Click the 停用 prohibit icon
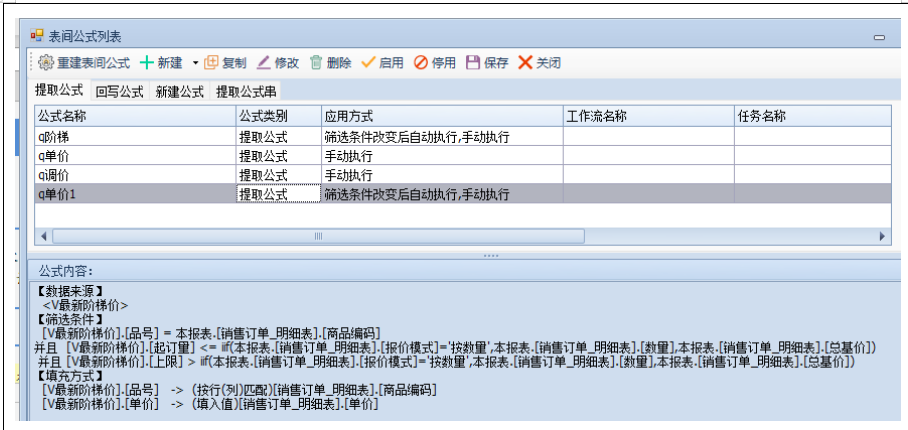 pyautogui.click(x=421, y=62)
